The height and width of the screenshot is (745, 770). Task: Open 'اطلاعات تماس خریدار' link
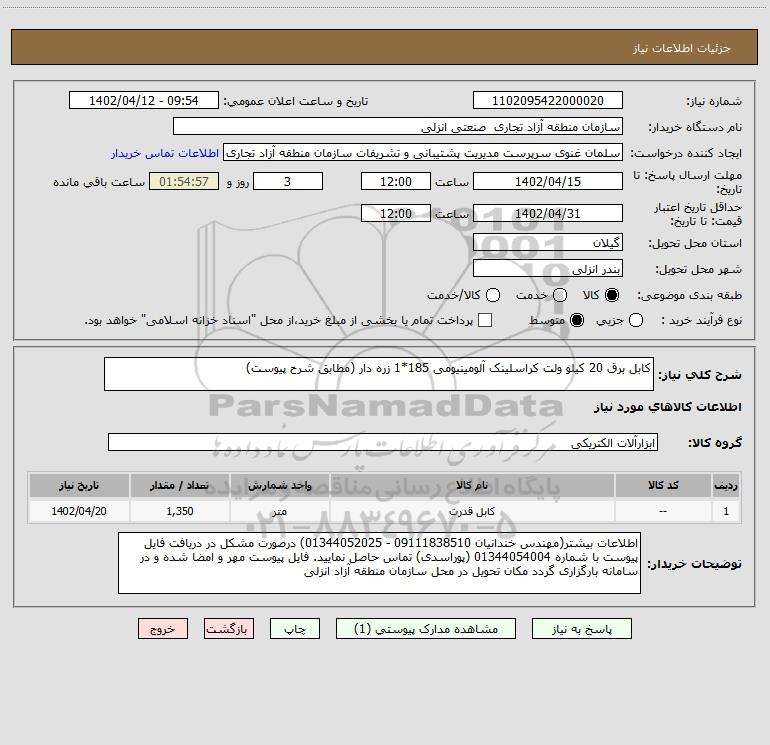click(165, 153)
